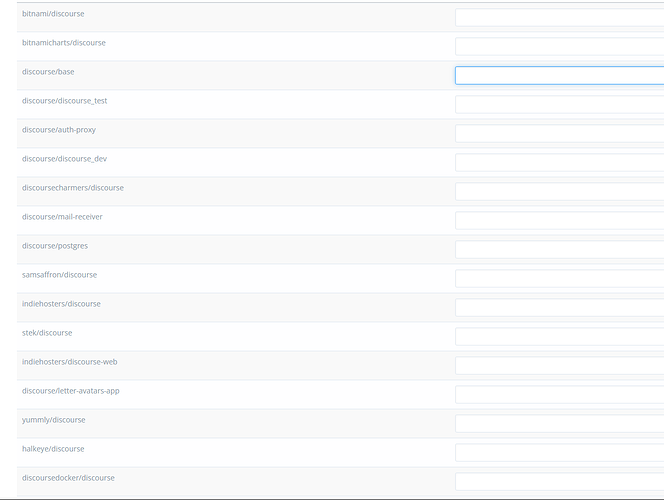
Task: Click the input field for stek/discourse
Action: [x=559, y=337]
